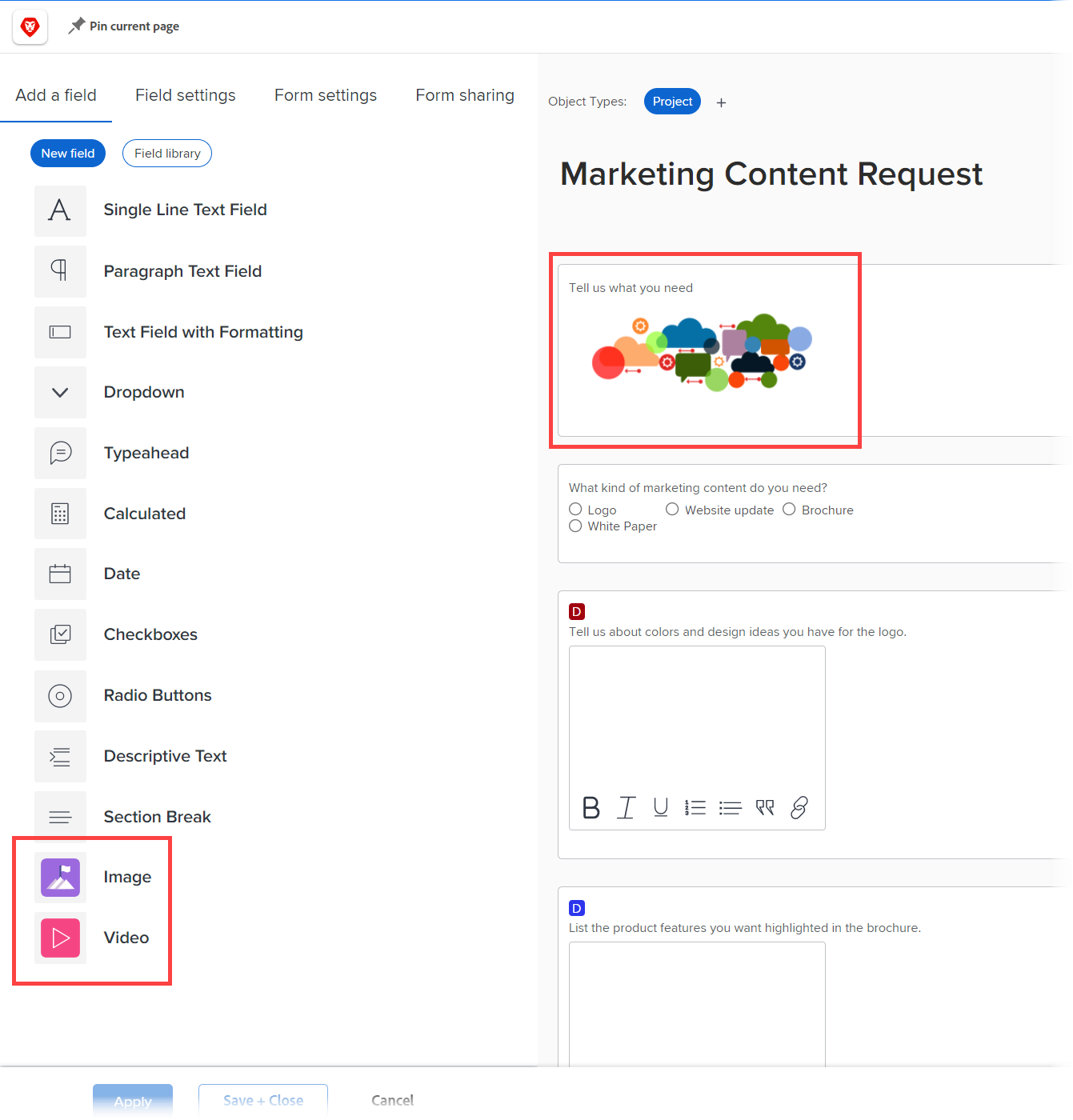1073x1120 pixels.
Task: Open the Form settings tab
Action: coord(326,95)
